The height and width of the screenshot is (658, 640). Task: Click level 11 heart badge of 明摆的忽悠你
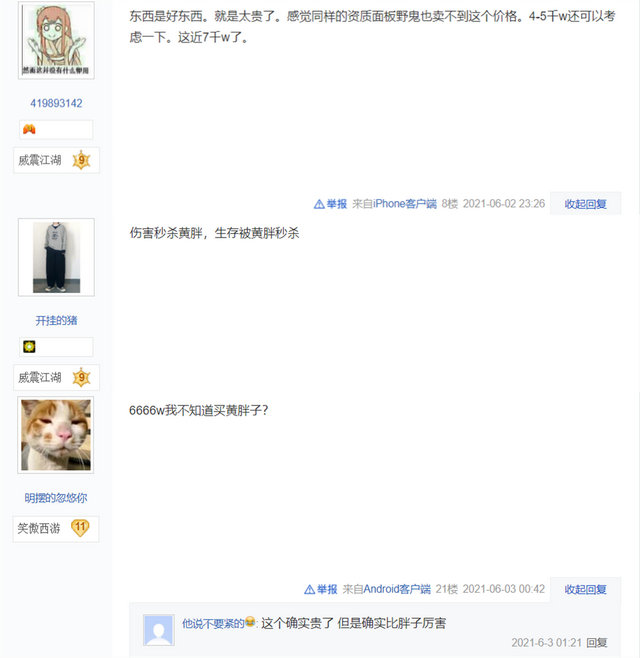(80, 528)
